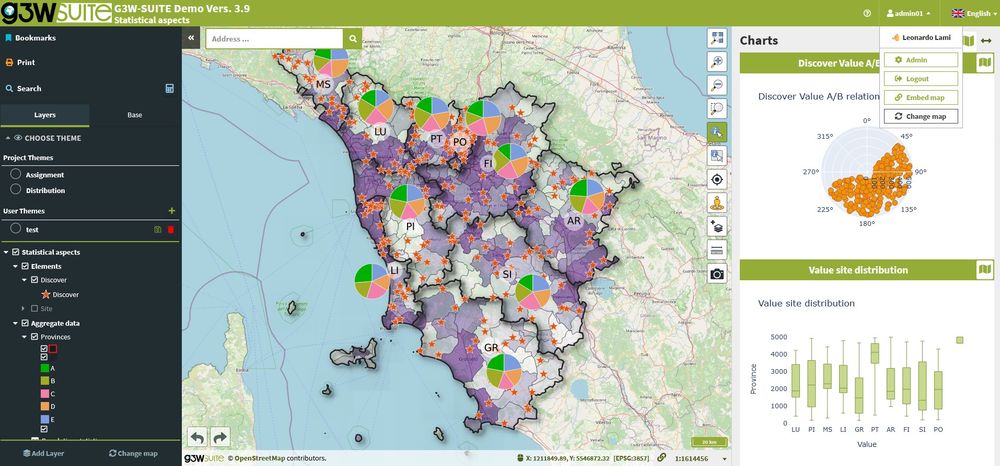
Task: Click the add layers map tool
Action: [x=717, y=226]
